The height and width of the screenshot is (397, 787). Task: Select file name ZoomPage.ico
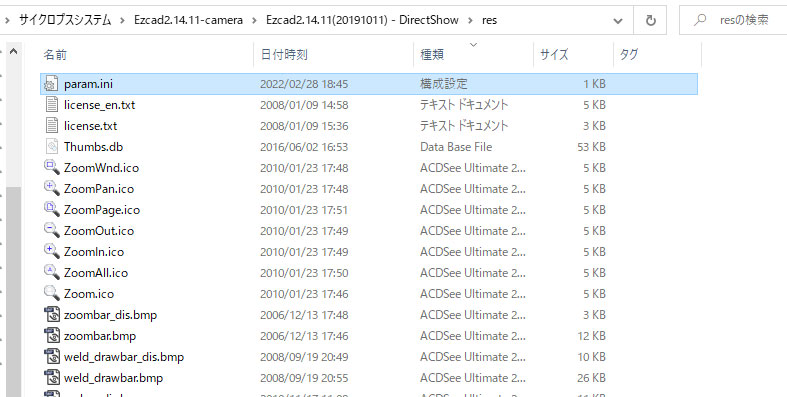click(x=102, y=210)
